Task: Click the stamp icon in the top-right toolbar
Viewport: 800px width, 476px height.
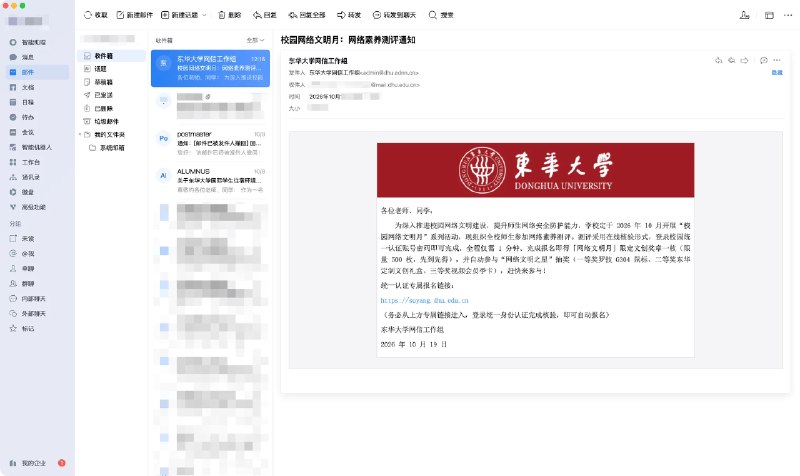Action: (744, 15)
